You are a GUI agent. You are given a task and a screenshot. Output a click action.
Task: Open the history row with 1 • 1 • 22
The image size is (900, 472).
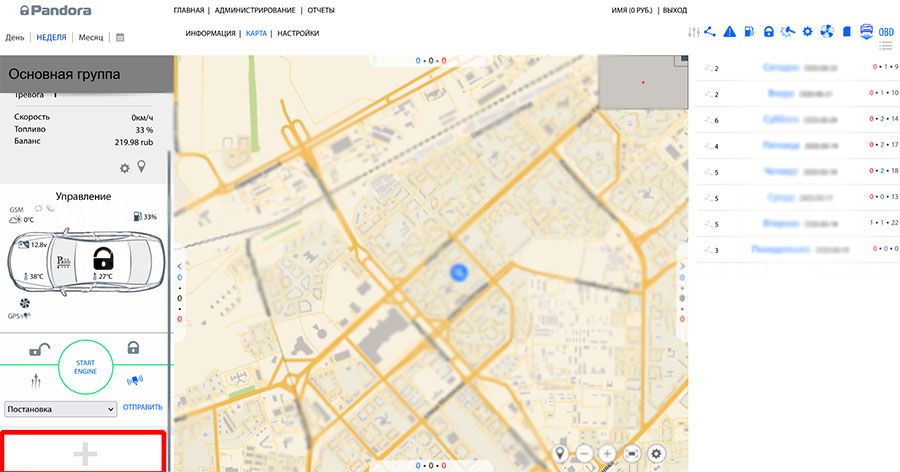[x=798, y=223]
